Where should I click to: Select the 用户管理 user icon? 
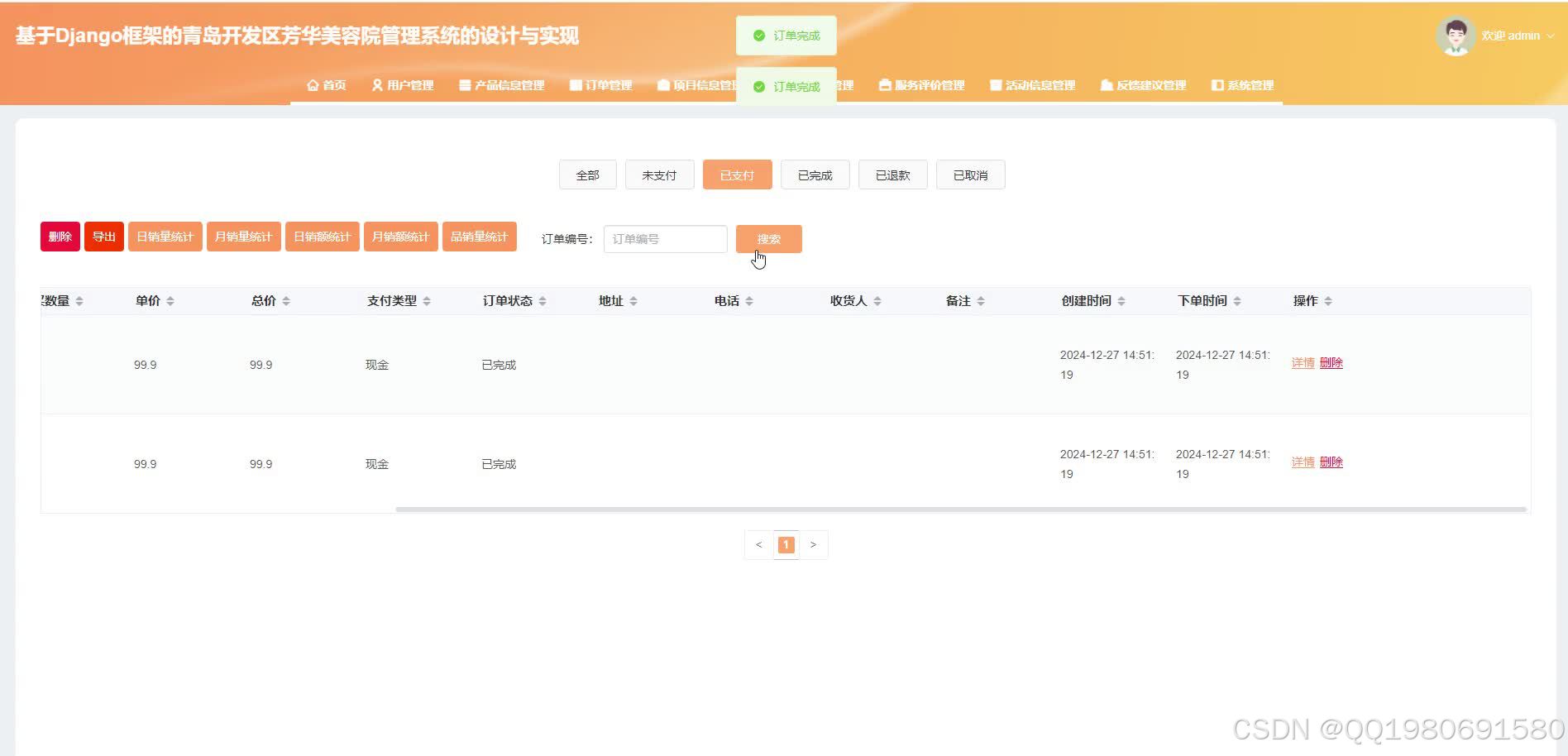pyautogui.click(x=377, y=84)
